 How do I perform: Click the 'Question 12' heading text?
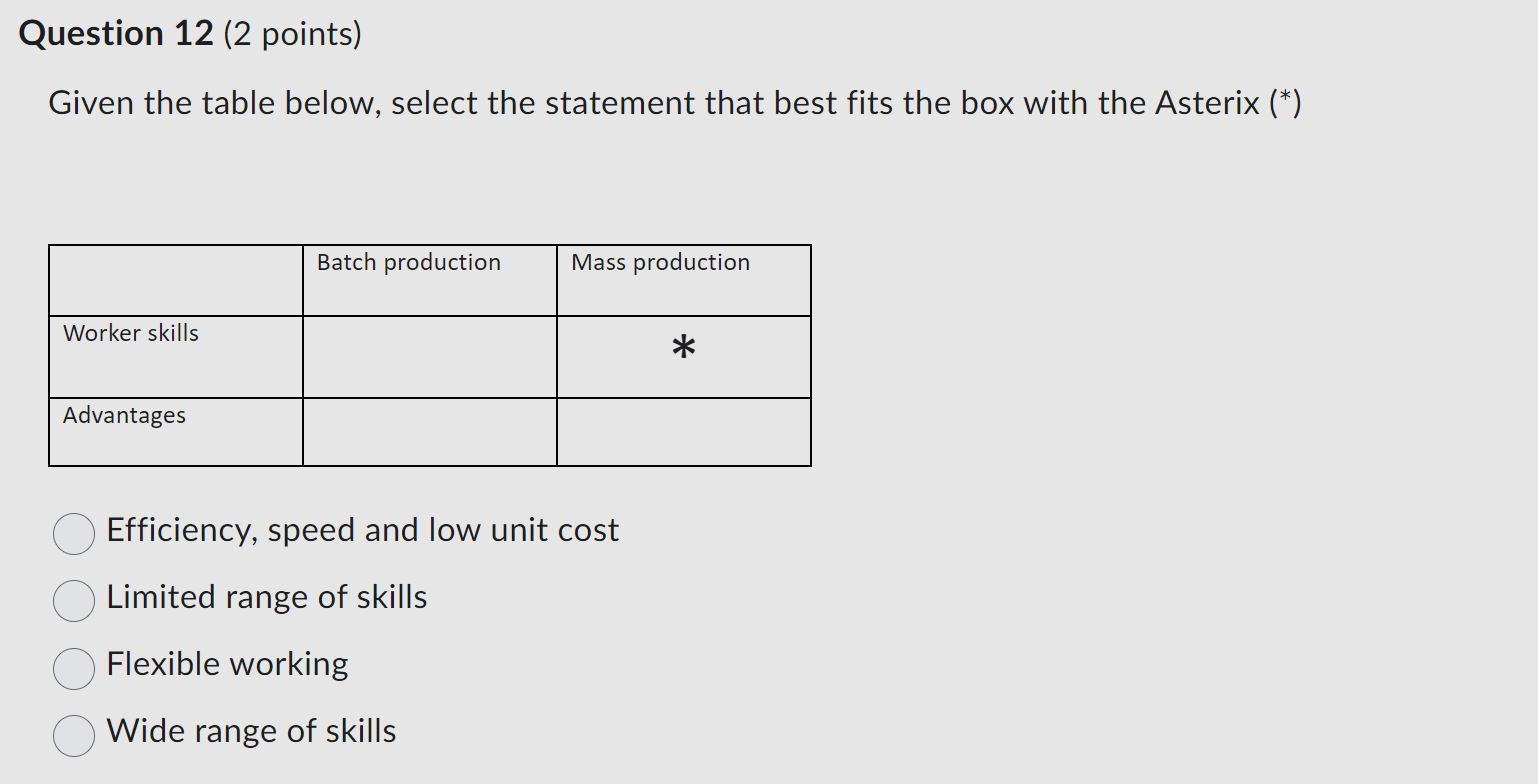(x=115, y=33)
